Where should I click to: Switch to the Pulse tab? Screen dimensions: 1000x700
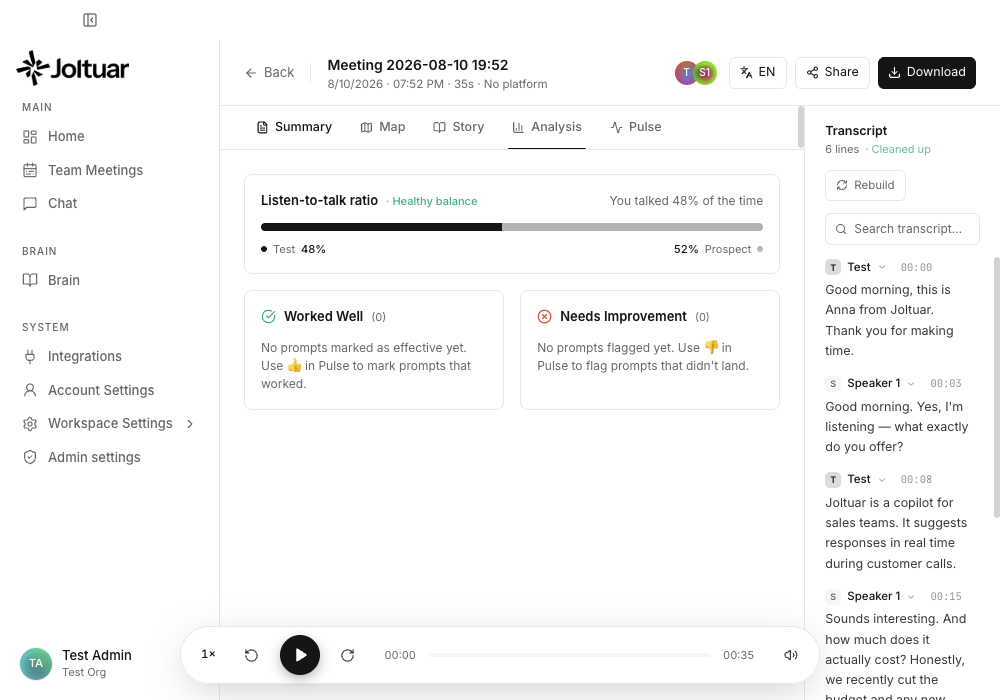coord(636,127)
